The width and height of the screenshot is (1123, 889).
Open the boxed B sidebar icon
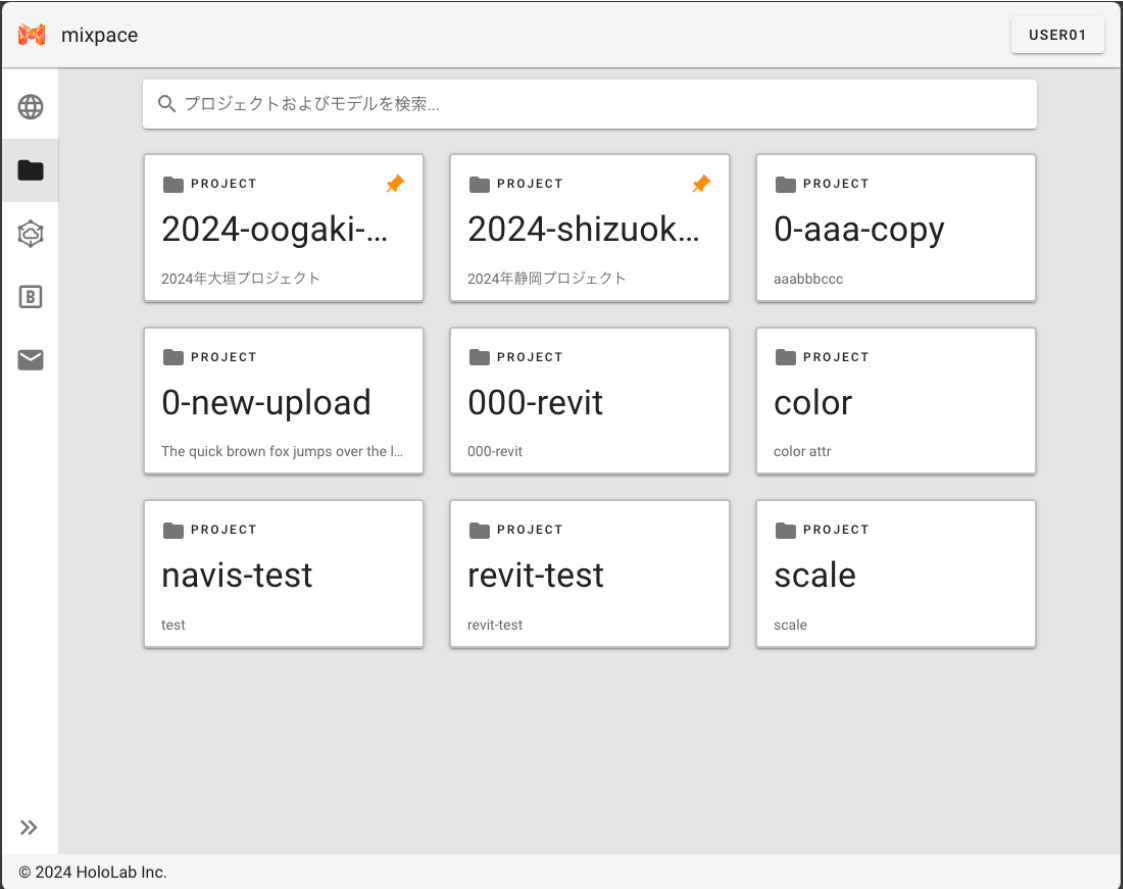pos(30,297)
